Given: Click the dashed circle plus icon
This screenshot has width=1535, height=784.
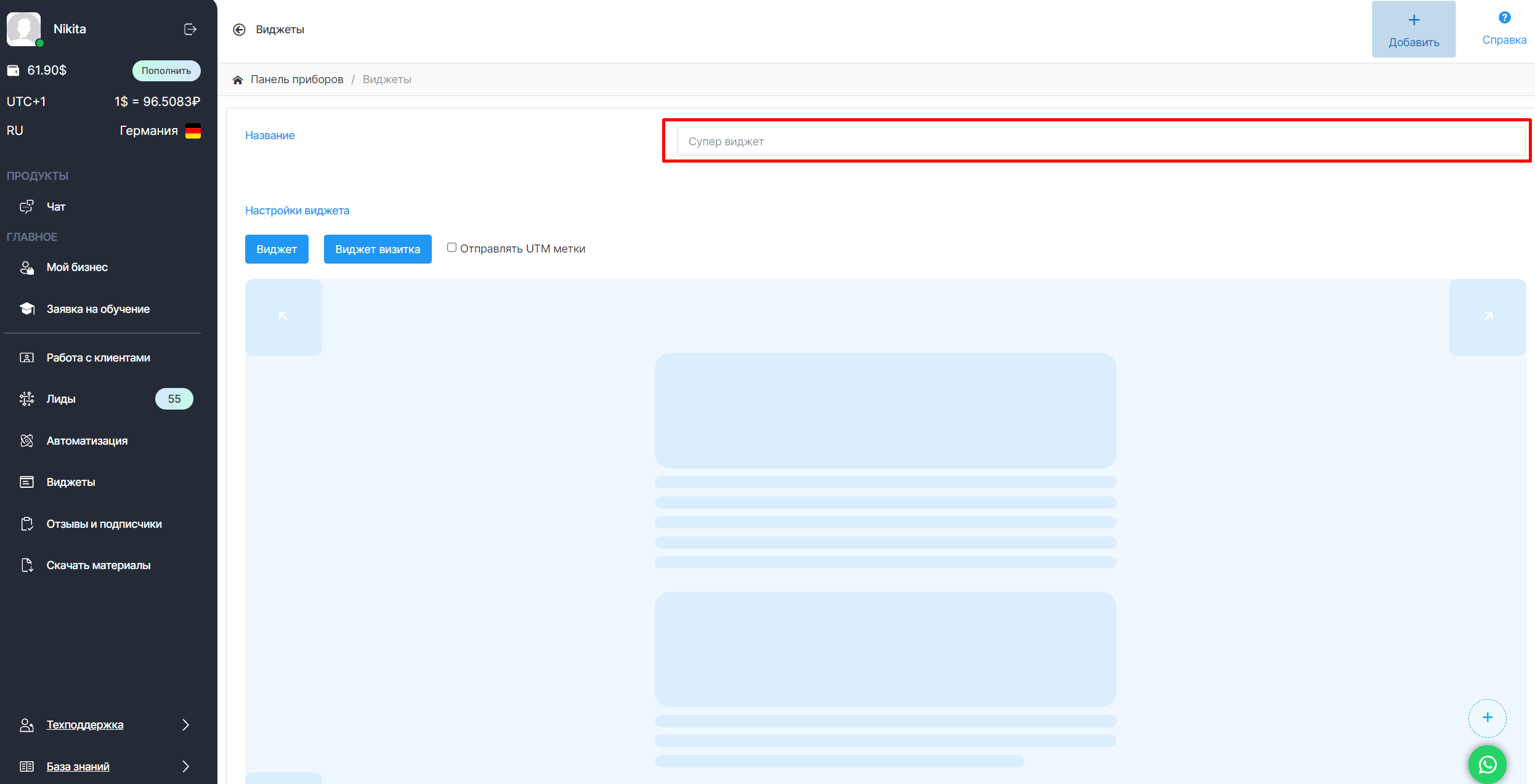Looking at the screenshot, I should (x=1487, y=717).
